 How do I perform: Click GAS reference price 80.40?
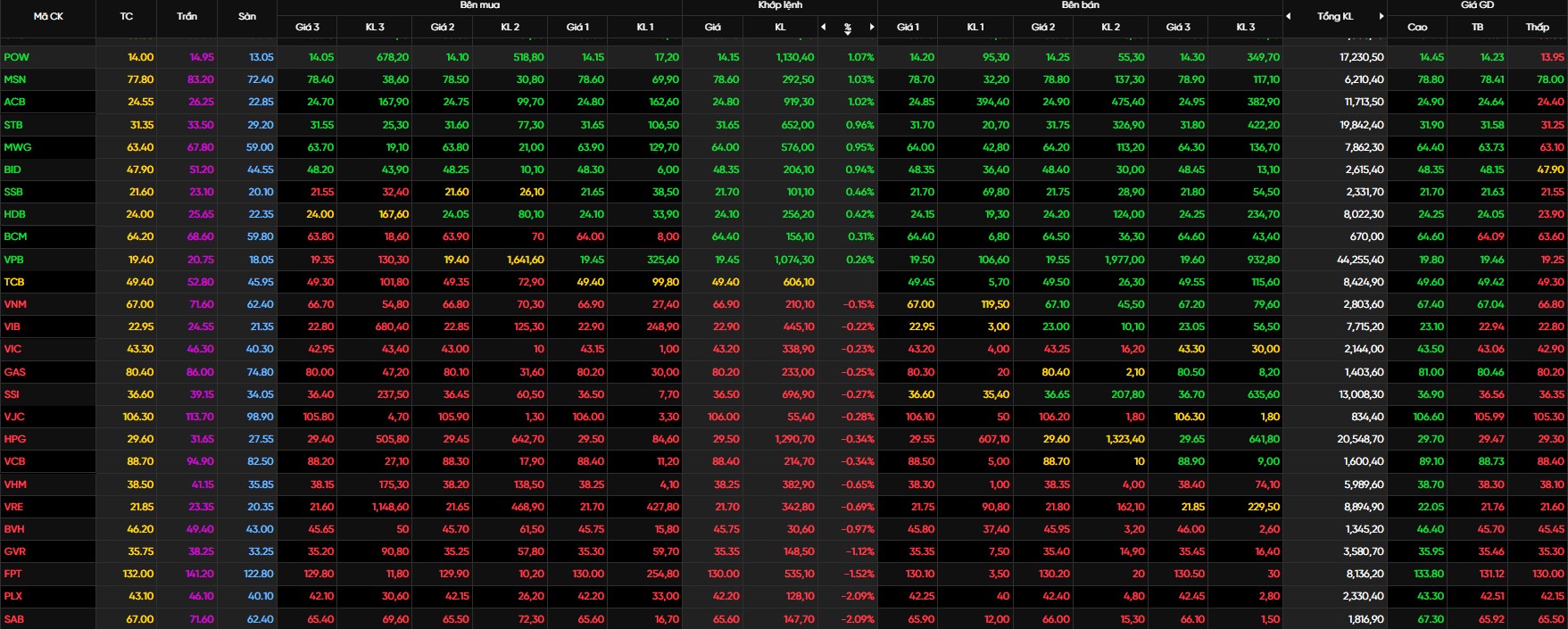point(140,372)
